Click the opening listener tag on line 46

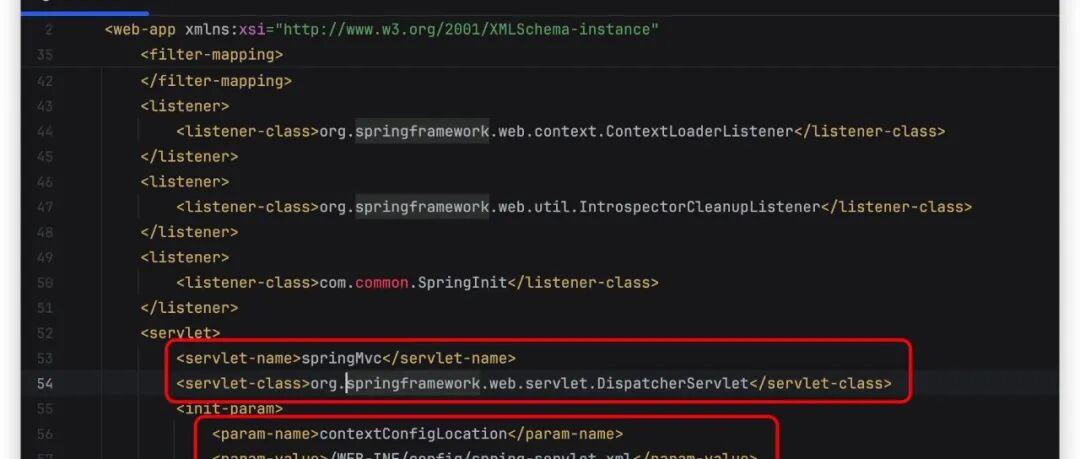pyautogui.click(x=185, y=182)
